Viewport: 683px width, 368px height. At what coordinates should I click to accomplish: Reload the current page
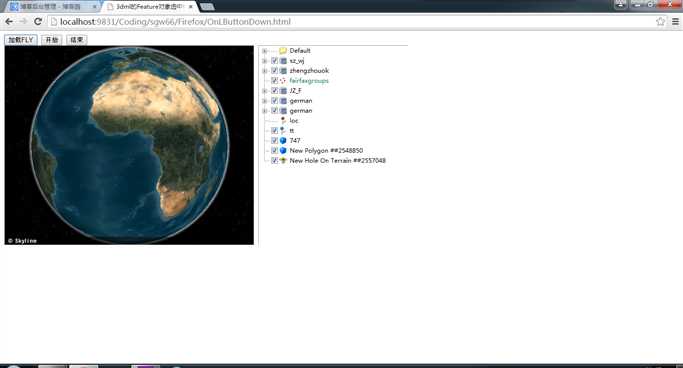(38, 21)
